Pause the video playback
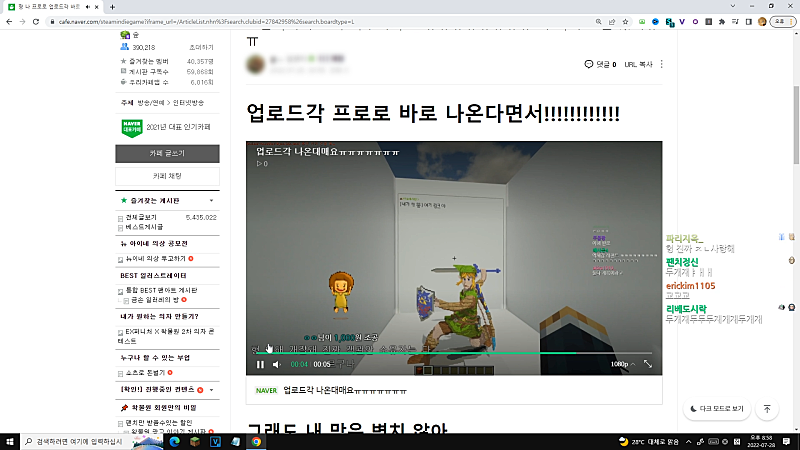 click(x=260, y=364)
